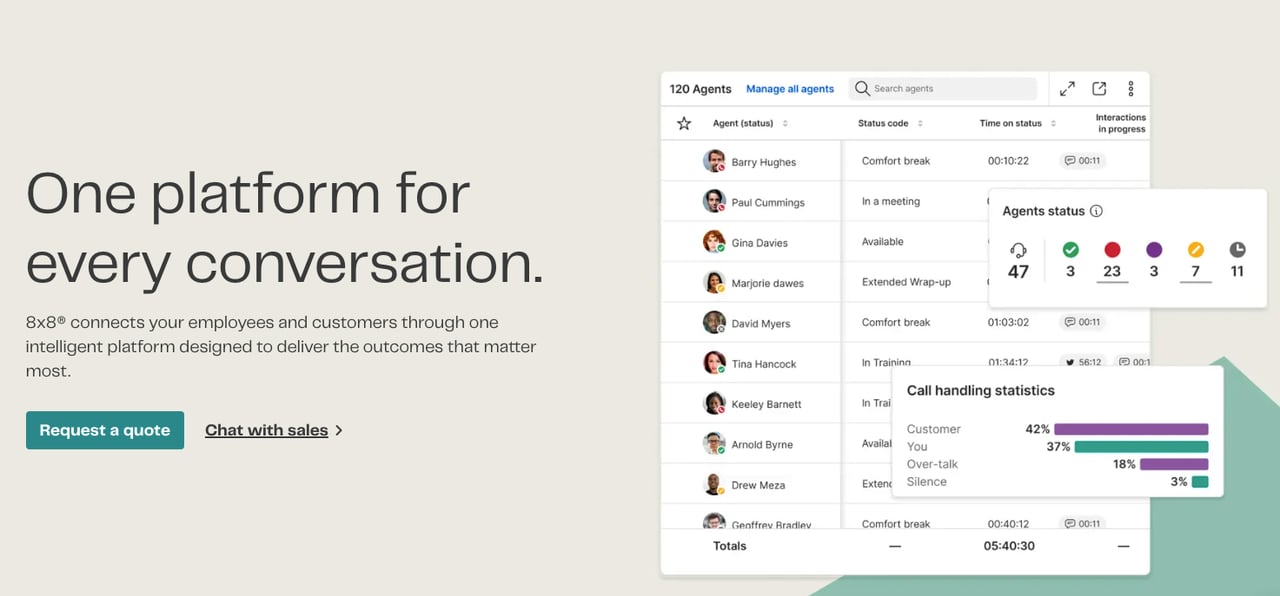Select the yellow wrap-up pencil status icon

pyautogui.click(x=1196, y=250)
